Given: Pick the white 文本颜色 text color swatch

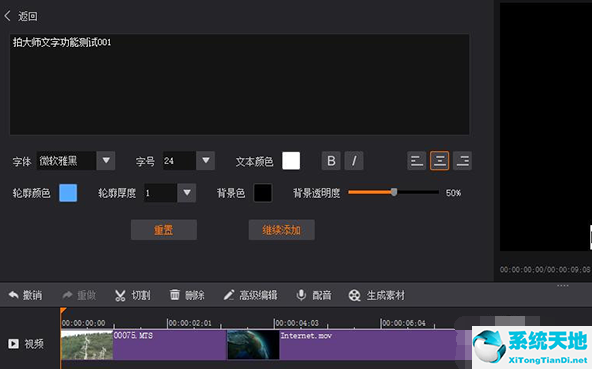Looking at the screenshot, I should [x=291, y=161].
